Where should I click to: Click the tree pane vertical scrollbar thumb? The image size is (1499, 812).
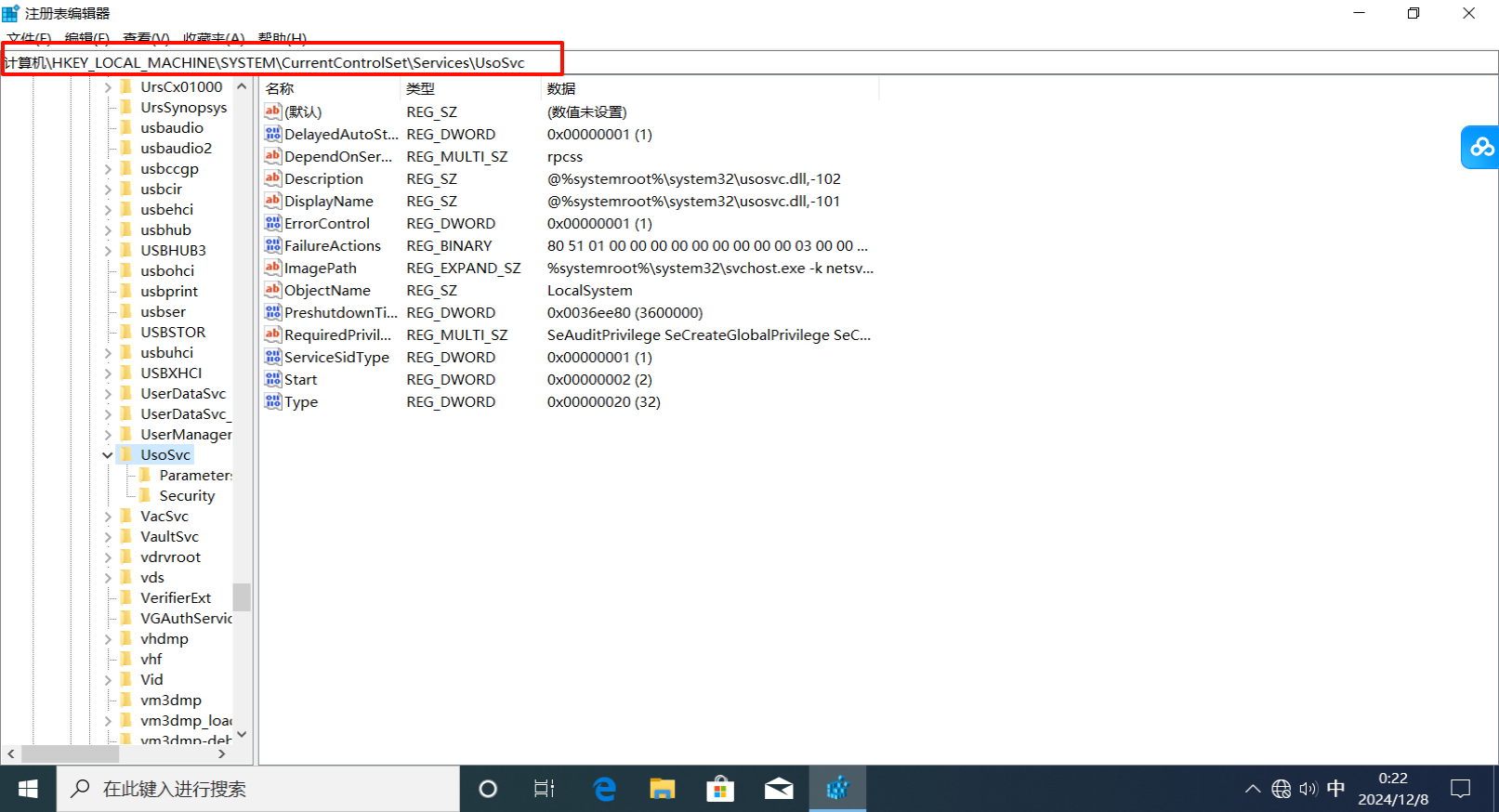242,596
